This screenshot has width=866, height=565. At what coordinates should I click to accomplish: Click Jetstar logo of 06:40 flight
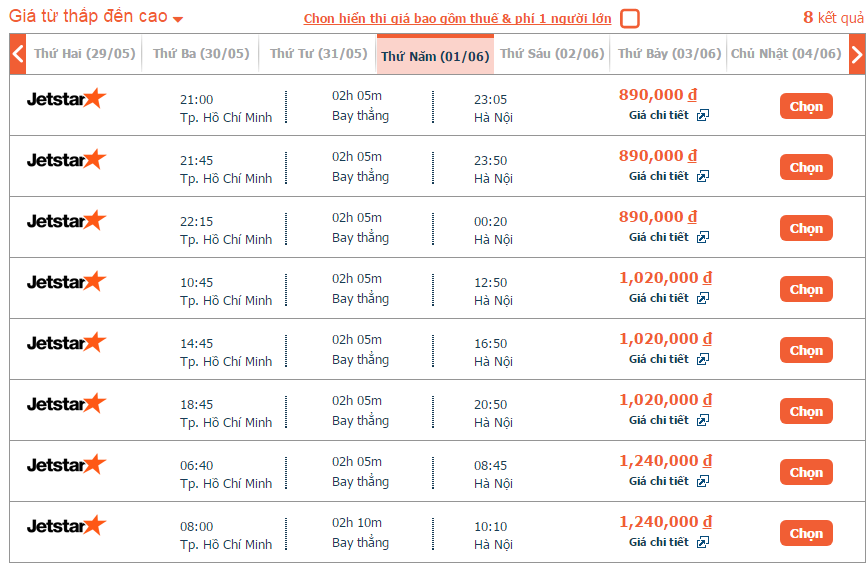66,465
